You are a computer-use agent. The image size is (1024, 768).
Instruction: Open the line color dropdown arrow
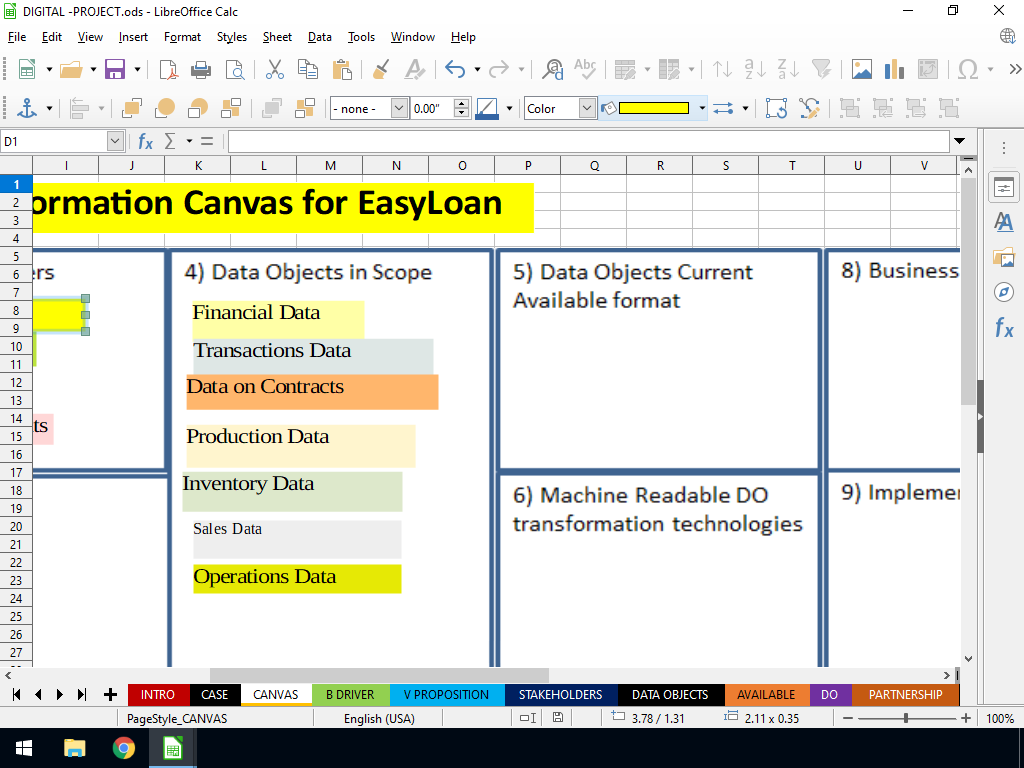(509, 108)
